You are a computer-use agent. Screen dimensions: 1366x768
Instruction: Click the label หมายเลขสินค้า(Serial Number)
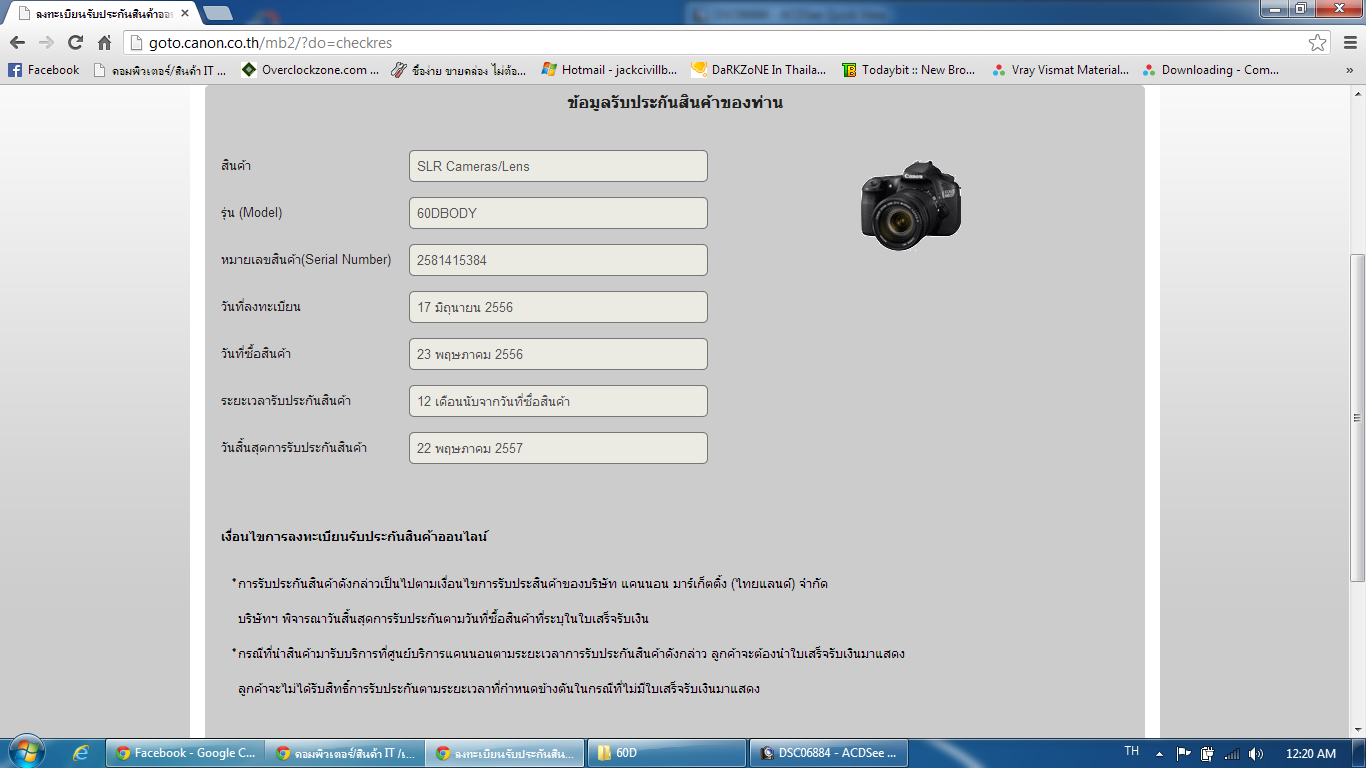(x=306, y=260)
